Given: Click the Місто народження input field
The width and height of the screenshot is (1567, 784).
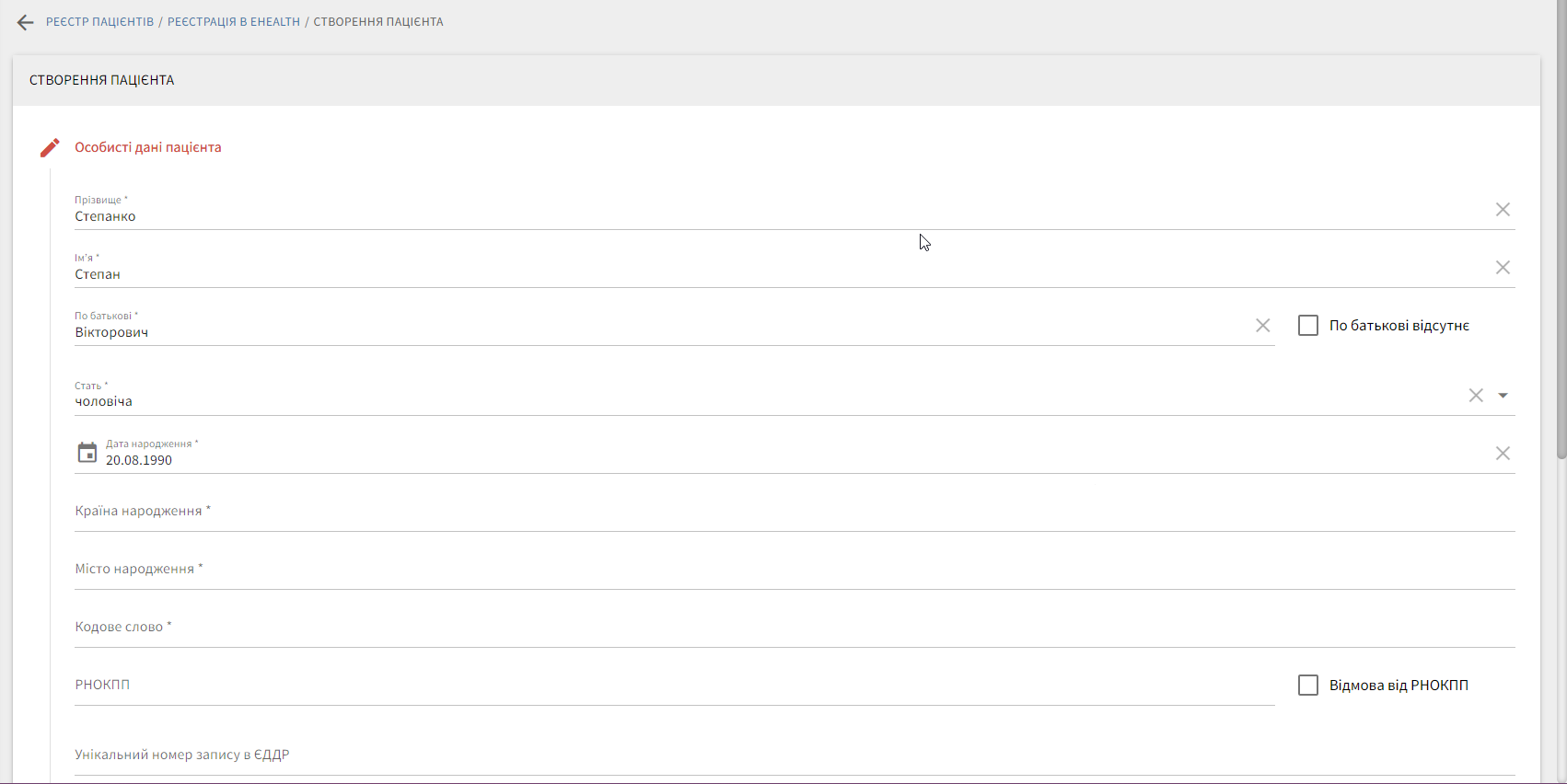Looking at the screenshot, I should coord(792,570).
